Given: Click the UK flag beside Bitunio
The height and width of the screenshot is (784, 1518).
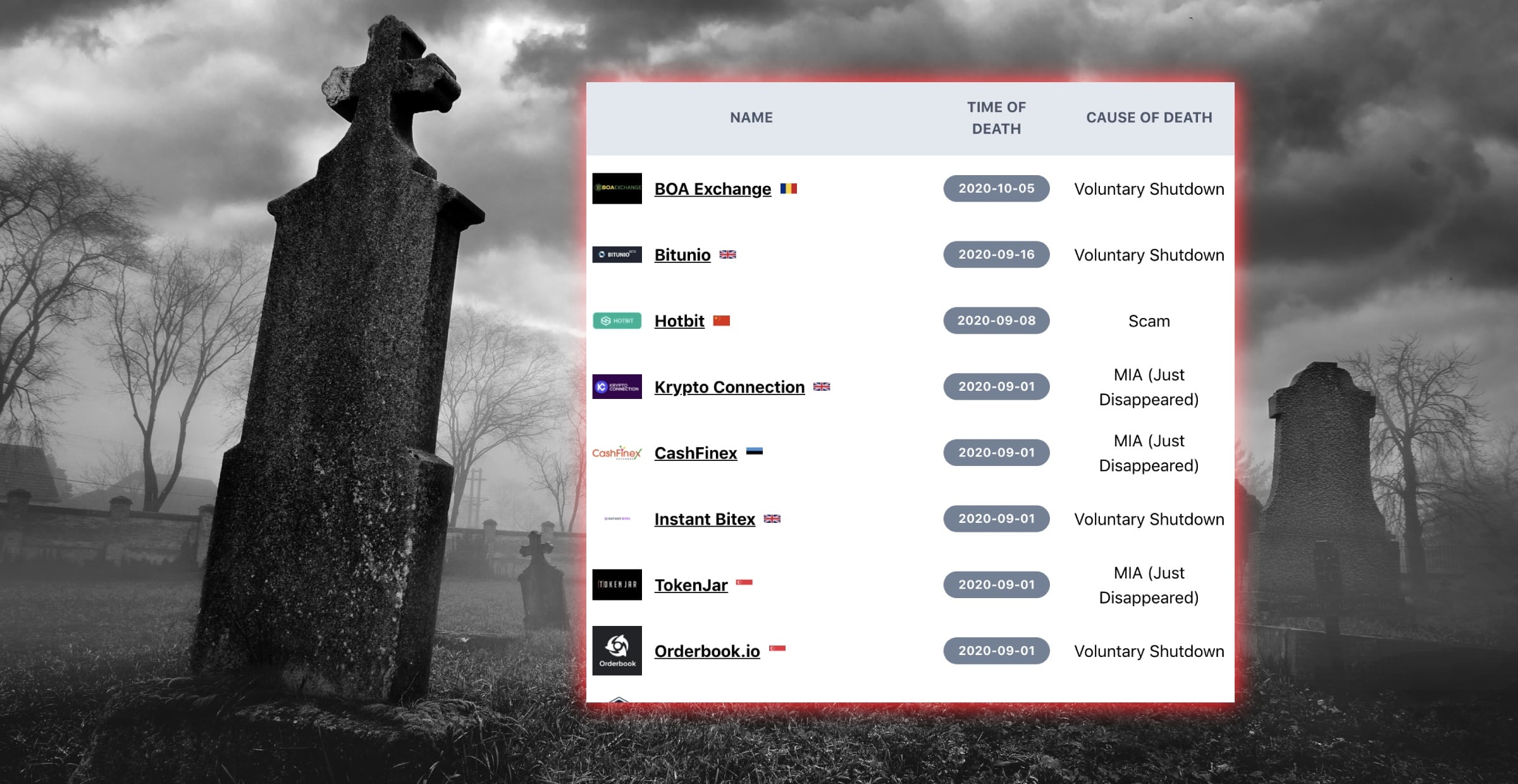Looking at the screenshot, I should (728, 254).
